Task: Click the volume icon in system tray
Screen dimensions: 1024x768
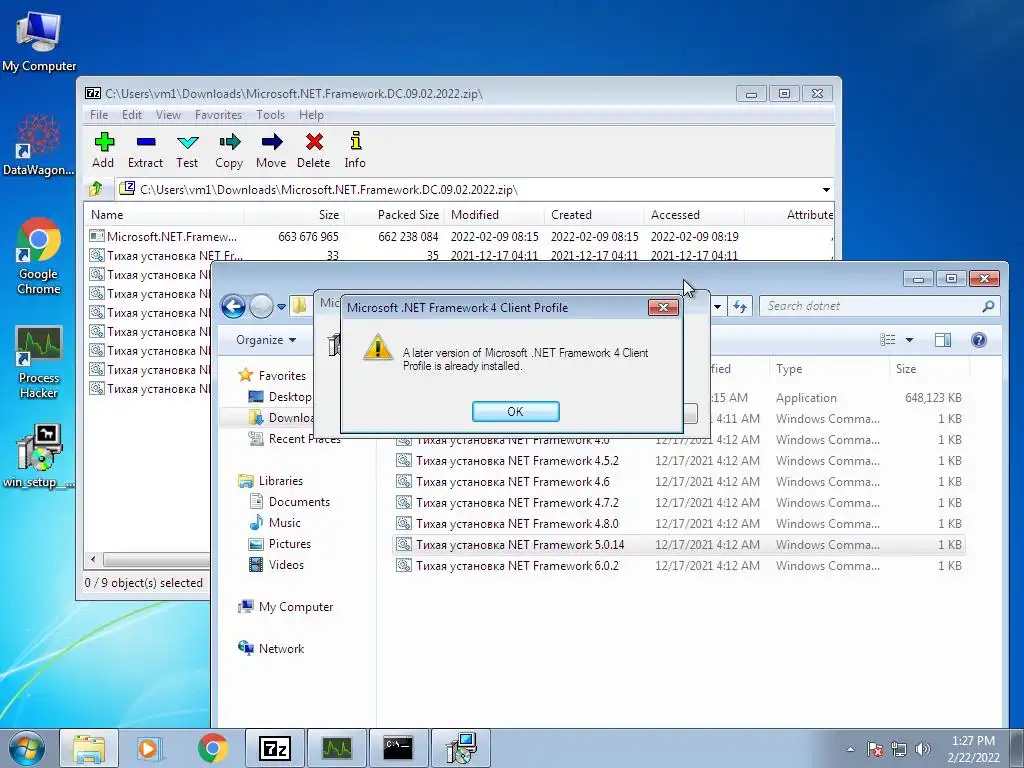Action: 922,749
